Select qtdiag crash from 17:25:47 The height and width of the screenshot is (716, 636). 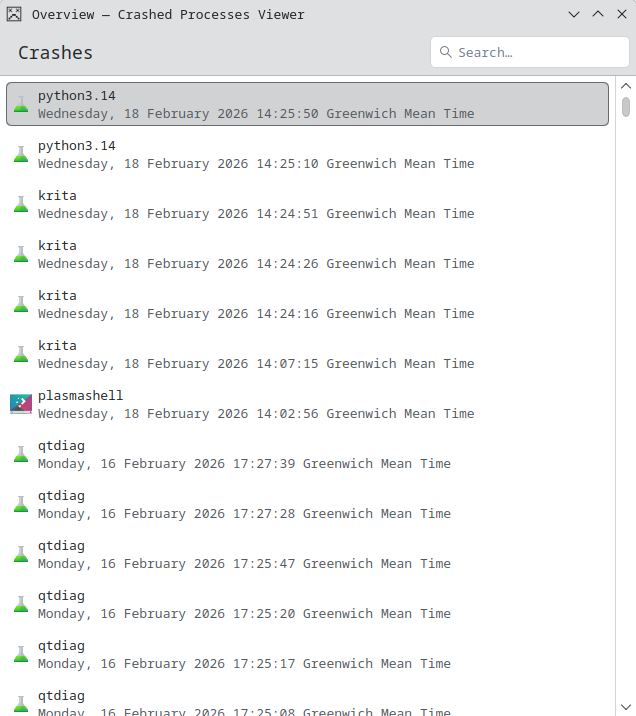(244, 554)
